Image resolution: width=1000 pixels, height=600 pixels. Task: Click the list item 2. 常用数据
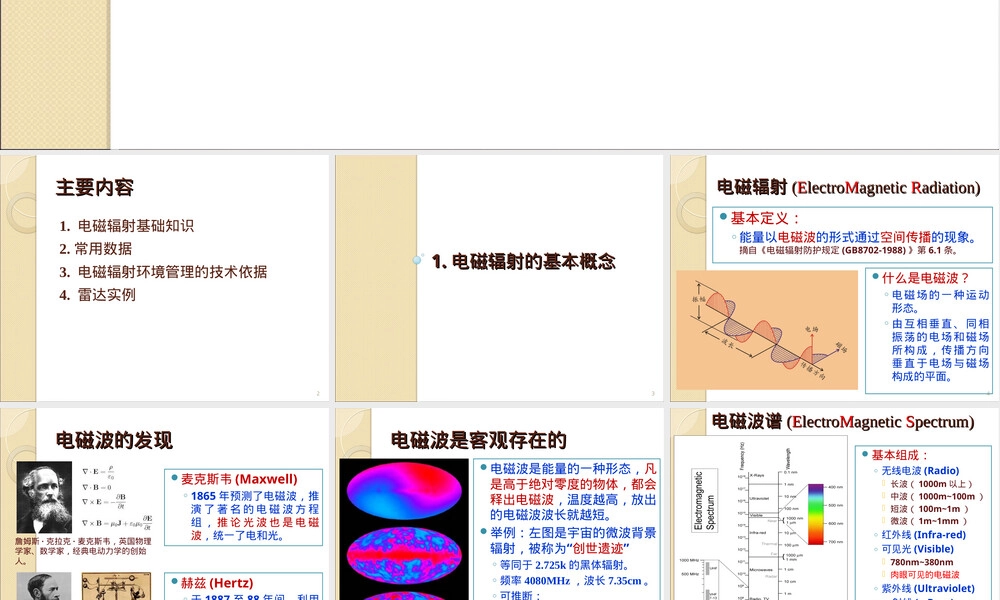96,249
